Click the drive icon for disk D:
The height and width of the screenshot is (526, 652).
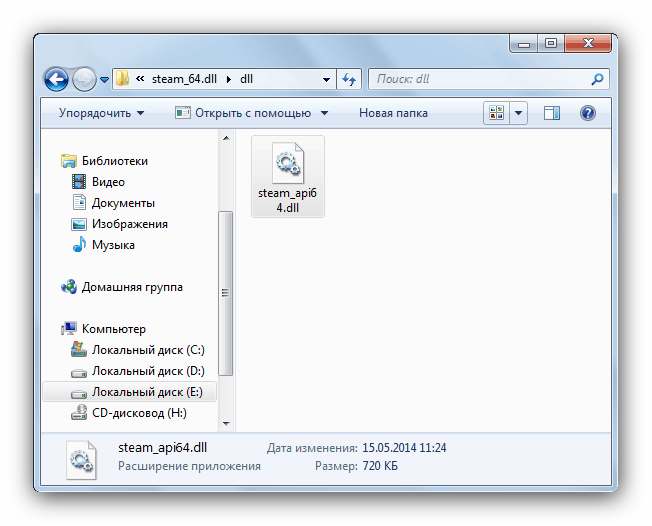pyautogui.click(x=79, y=373)
